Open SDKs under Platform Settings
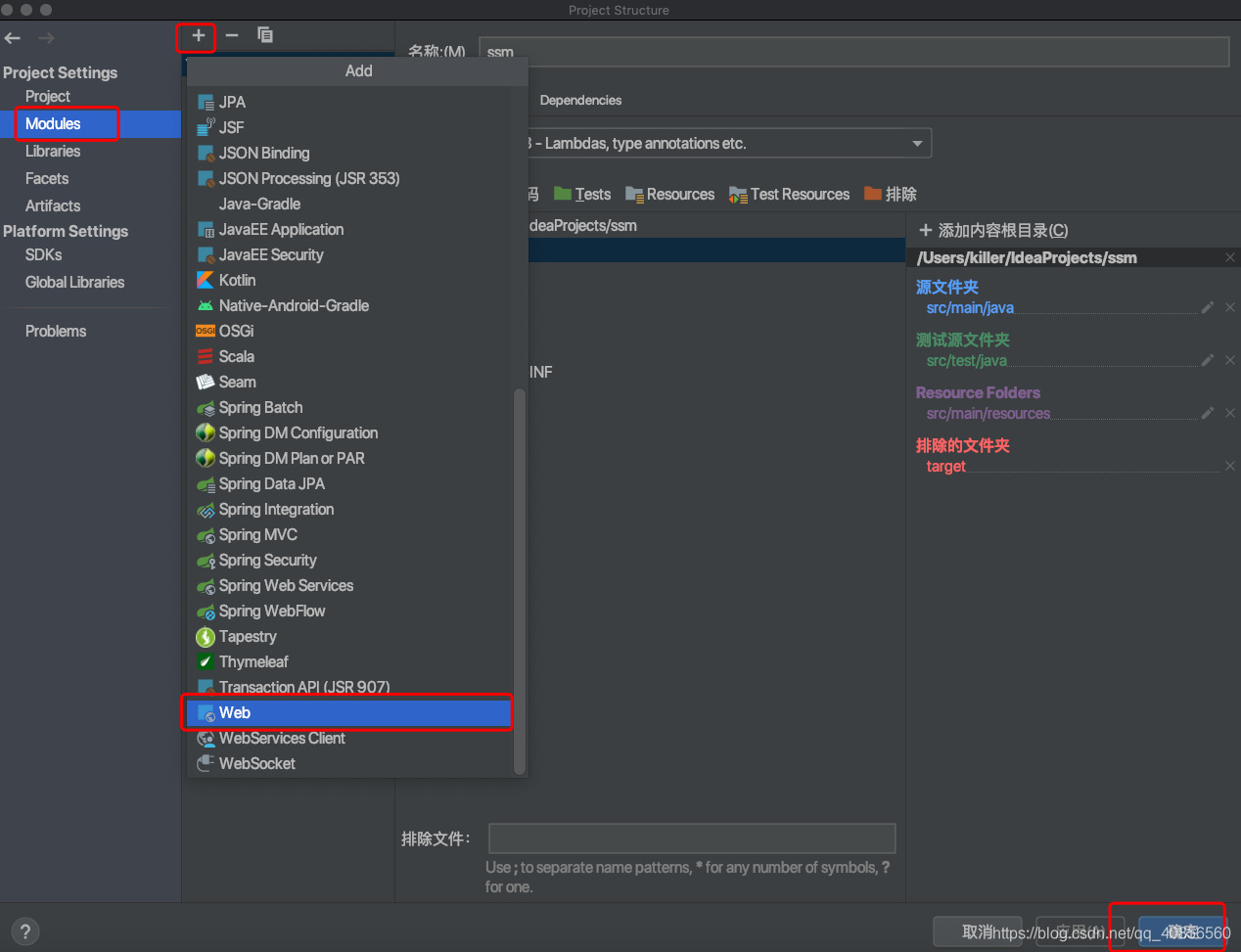 pos(44,254)
